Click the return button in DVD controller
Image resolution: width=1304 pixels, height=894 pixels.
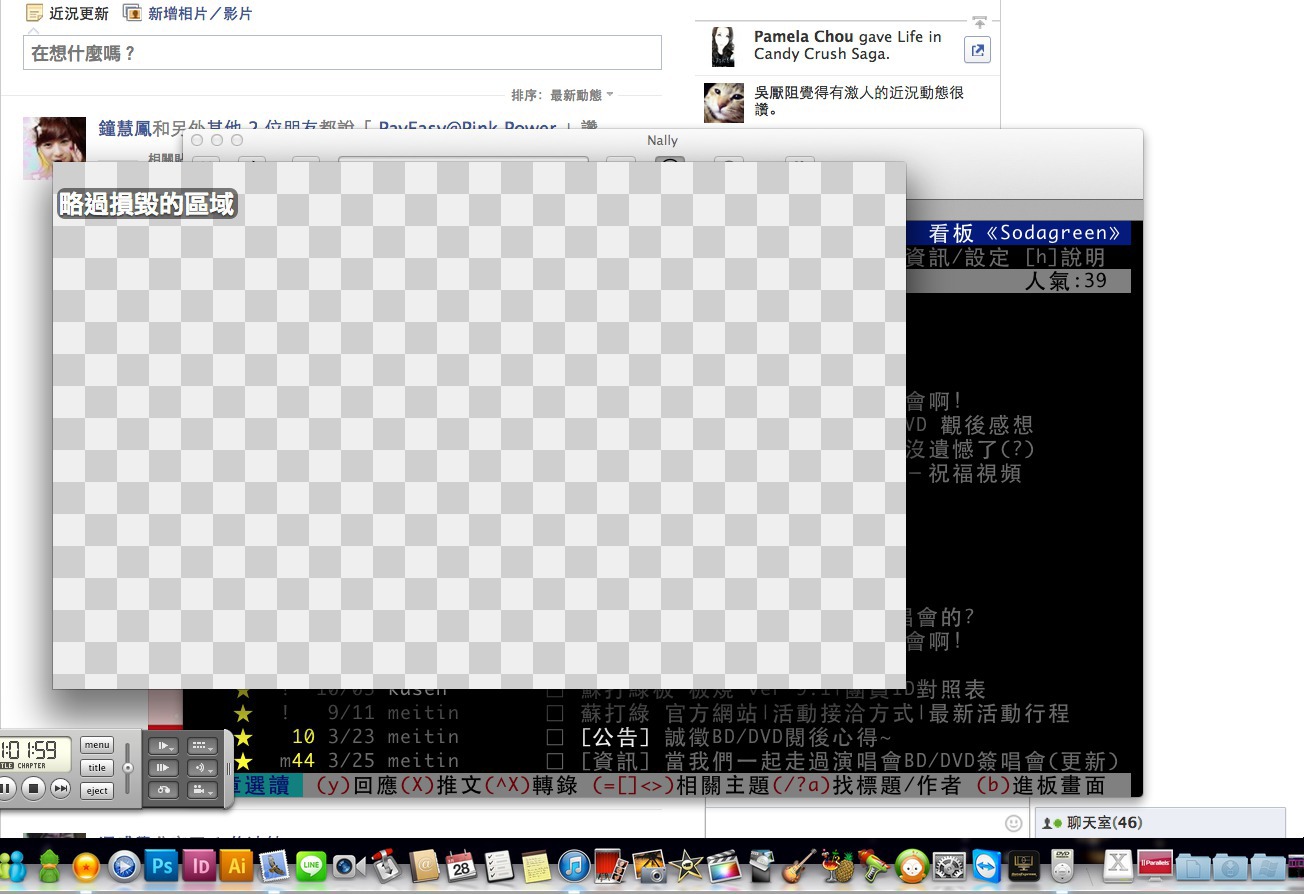(165, 790)
